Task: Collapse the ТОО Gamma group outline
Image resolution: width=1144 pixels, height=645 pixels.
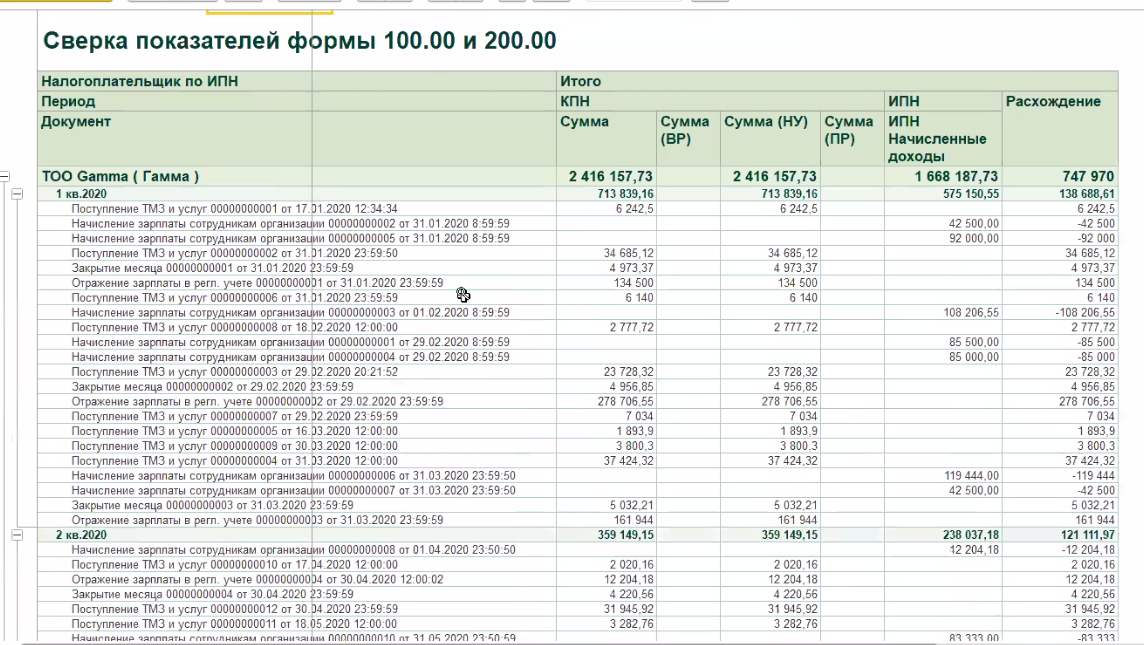Action: [x=4, y=177]
